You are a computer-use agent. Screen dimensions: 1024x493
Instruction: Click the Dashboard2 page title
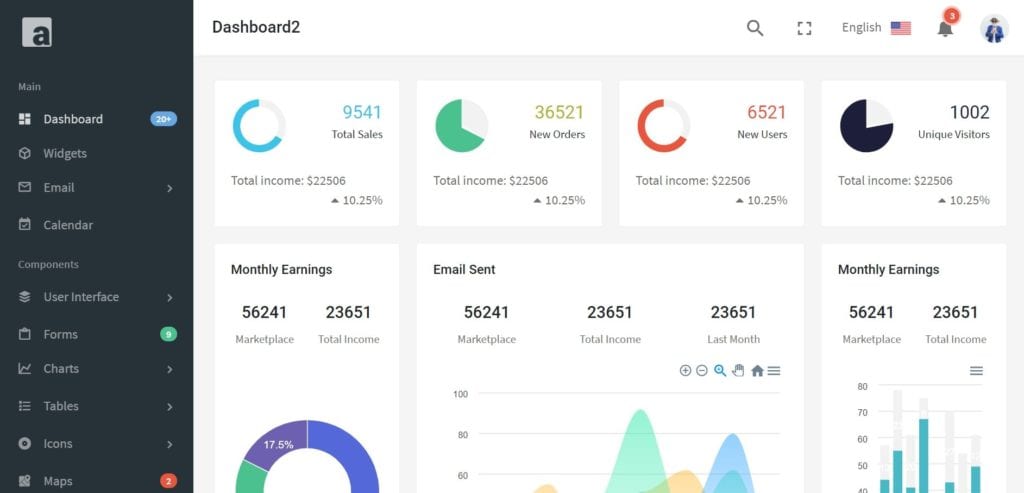click(256, 27)
